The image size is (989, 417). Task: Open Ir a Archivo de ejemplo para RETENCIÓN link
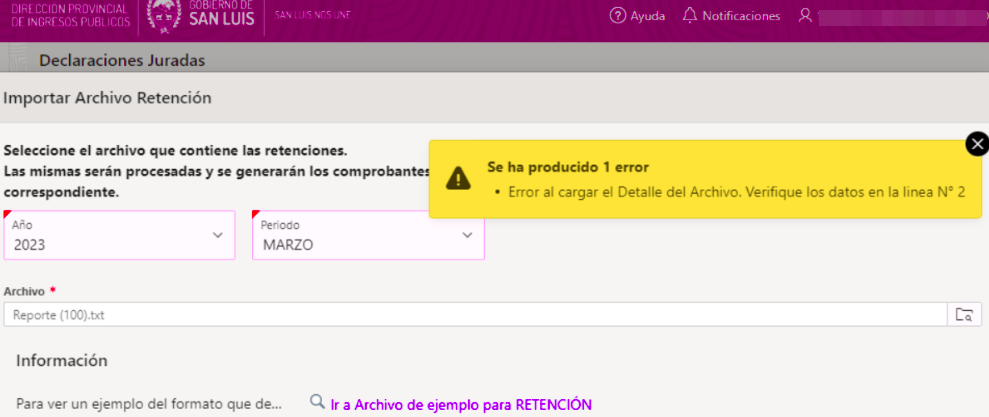(461, 404)
